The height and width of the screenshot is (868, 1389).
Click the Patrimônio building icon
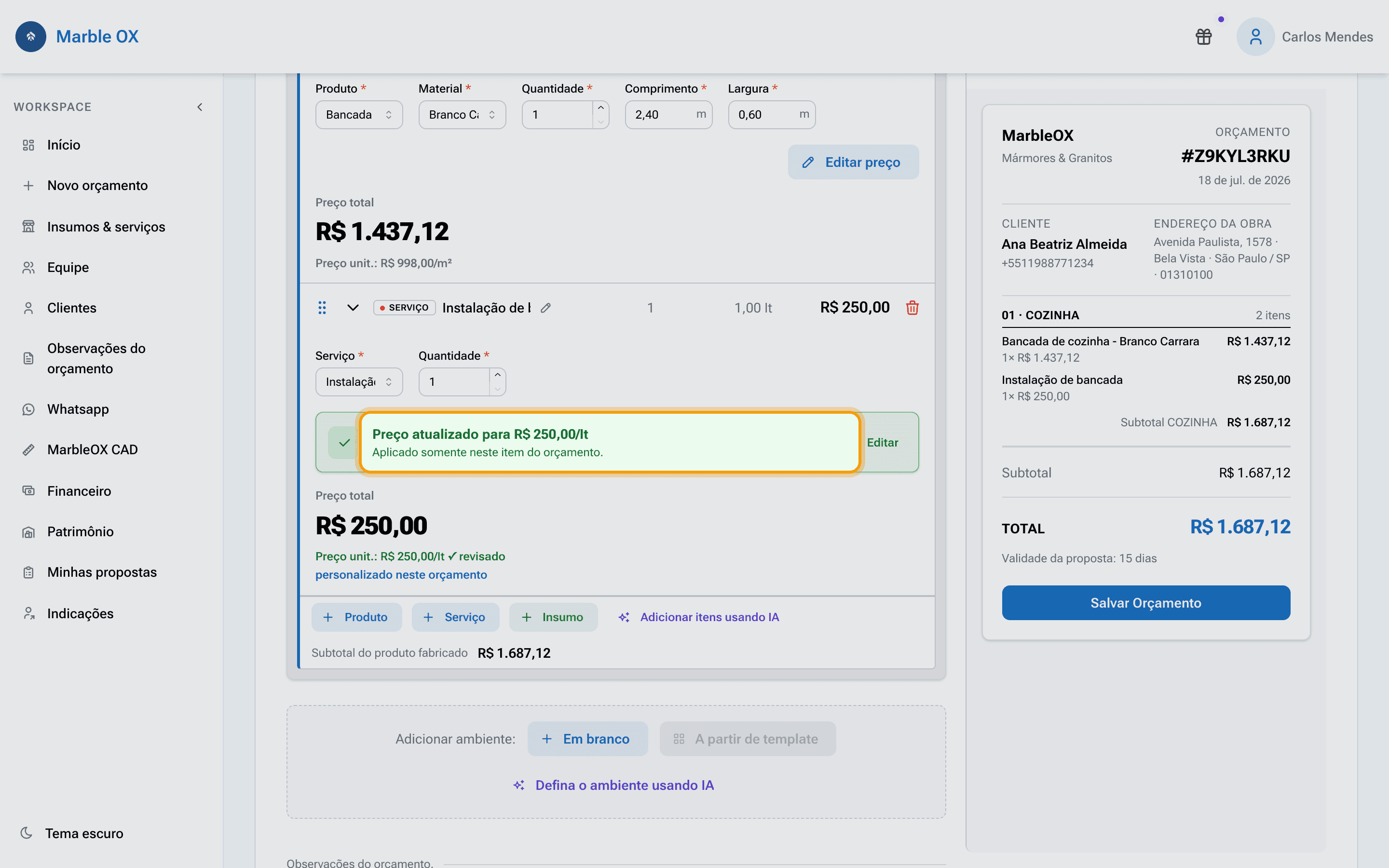pos(28,531)
